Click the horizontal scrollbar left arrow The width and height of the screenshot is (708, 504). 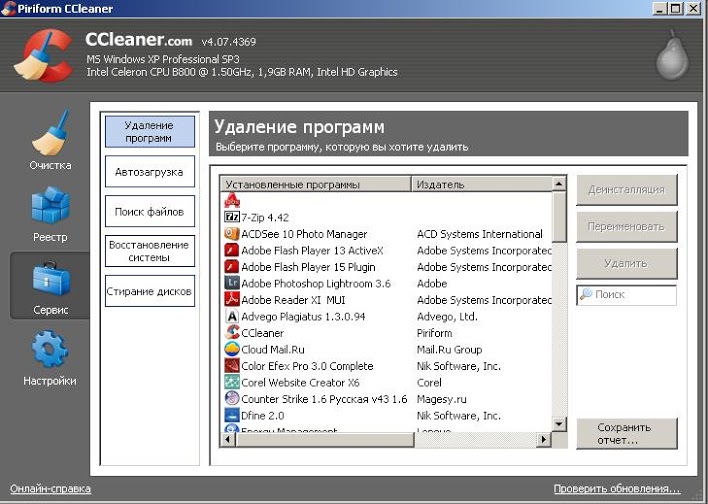point(228,439)
